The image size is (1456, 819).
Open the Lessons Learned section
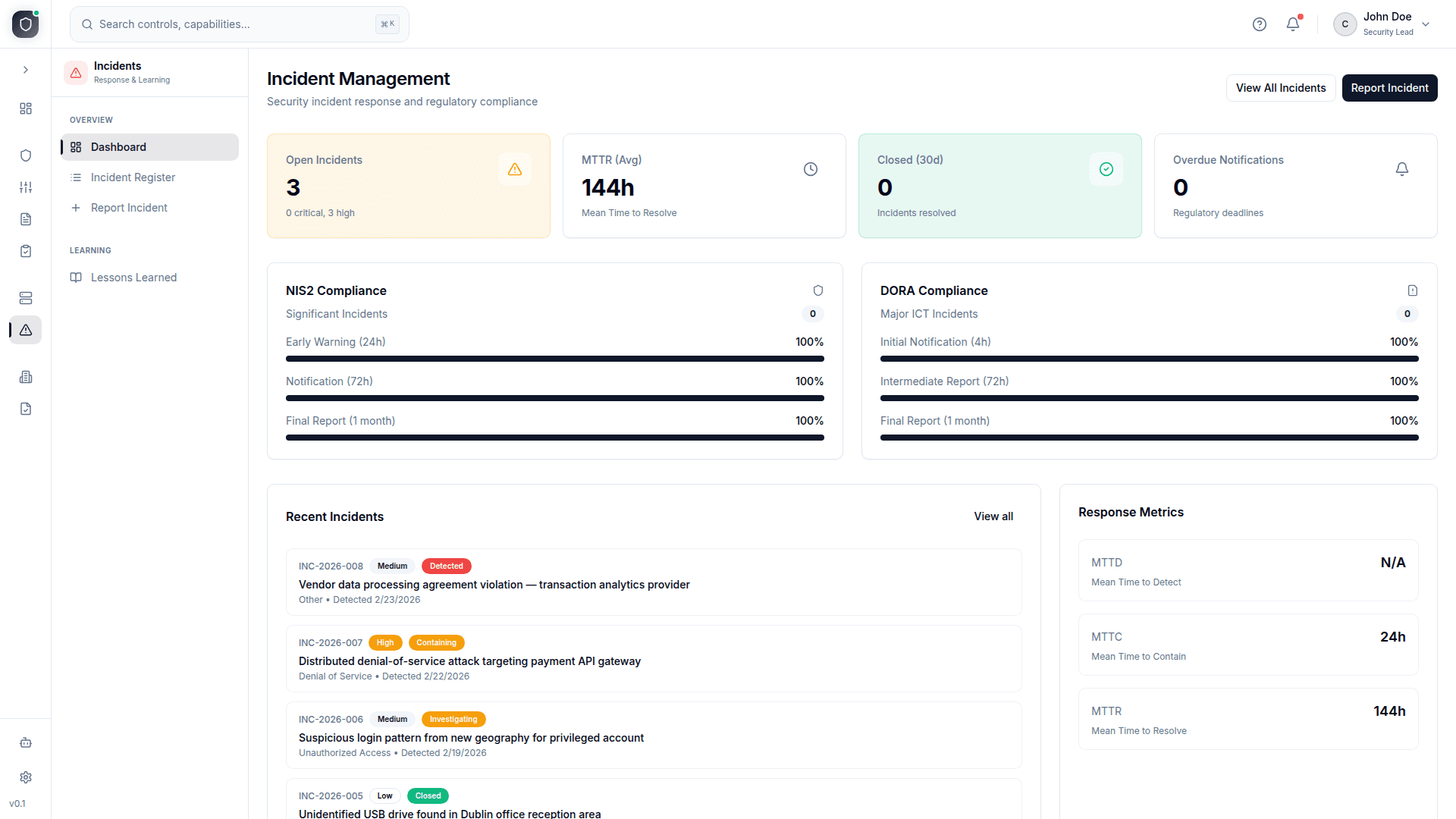click(x=133, y=277)
